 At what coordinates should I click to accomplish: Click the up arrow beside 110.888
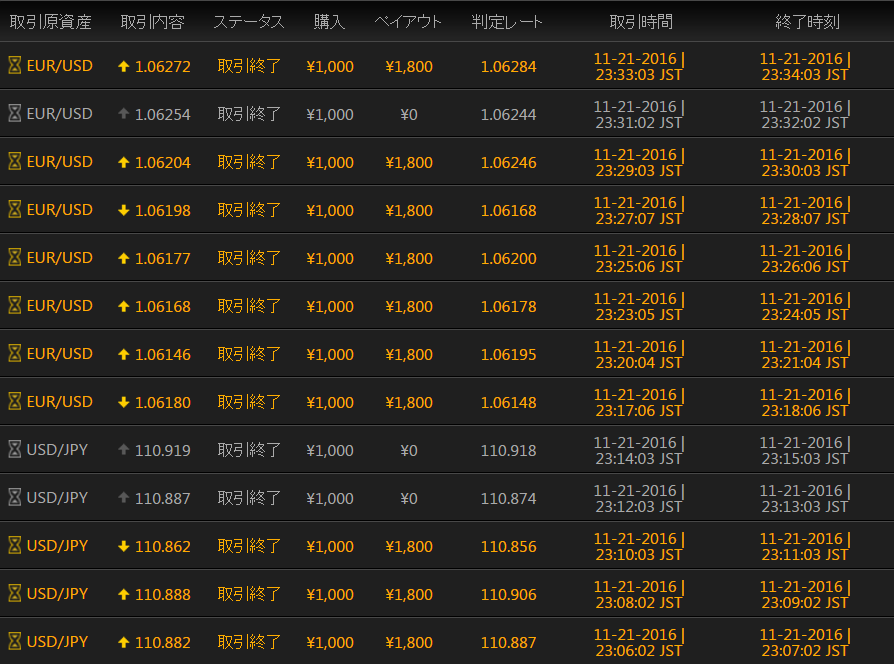pos(123,594)
